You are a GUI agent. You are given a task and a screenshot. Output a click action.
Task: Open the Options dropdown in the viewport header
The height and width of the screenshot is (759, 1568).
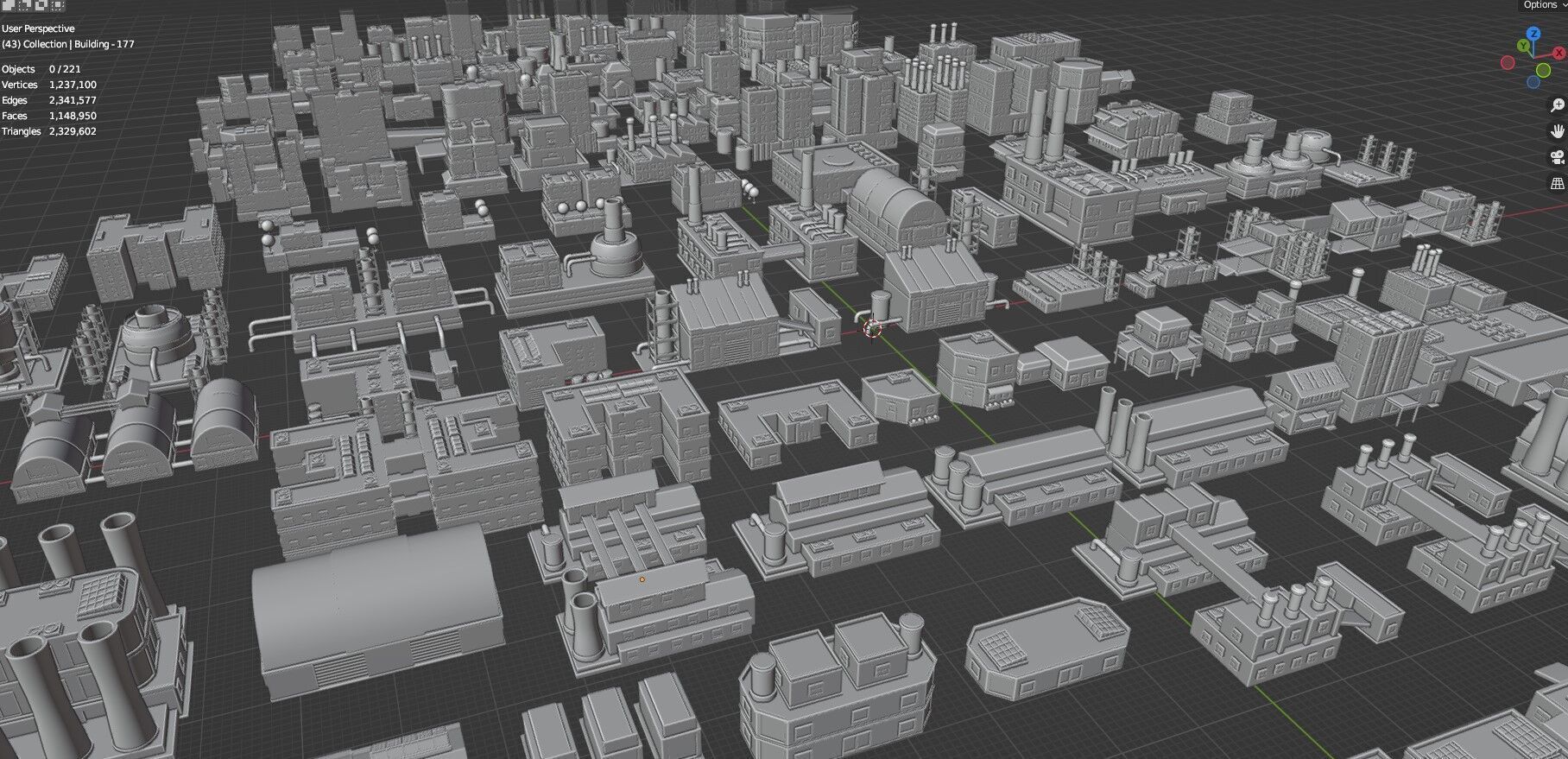click(x=1544, y=5)
